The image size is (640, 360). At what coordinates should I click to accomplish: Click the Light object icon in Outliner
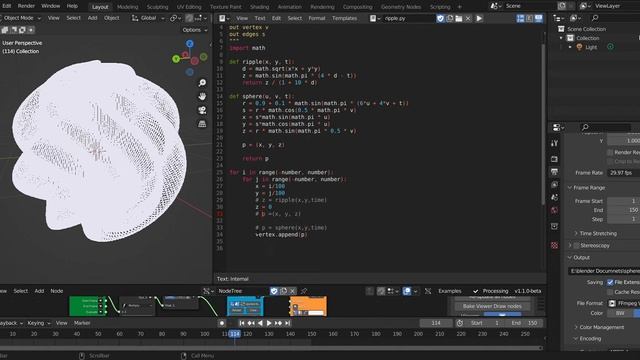click(x=579, y=47)
